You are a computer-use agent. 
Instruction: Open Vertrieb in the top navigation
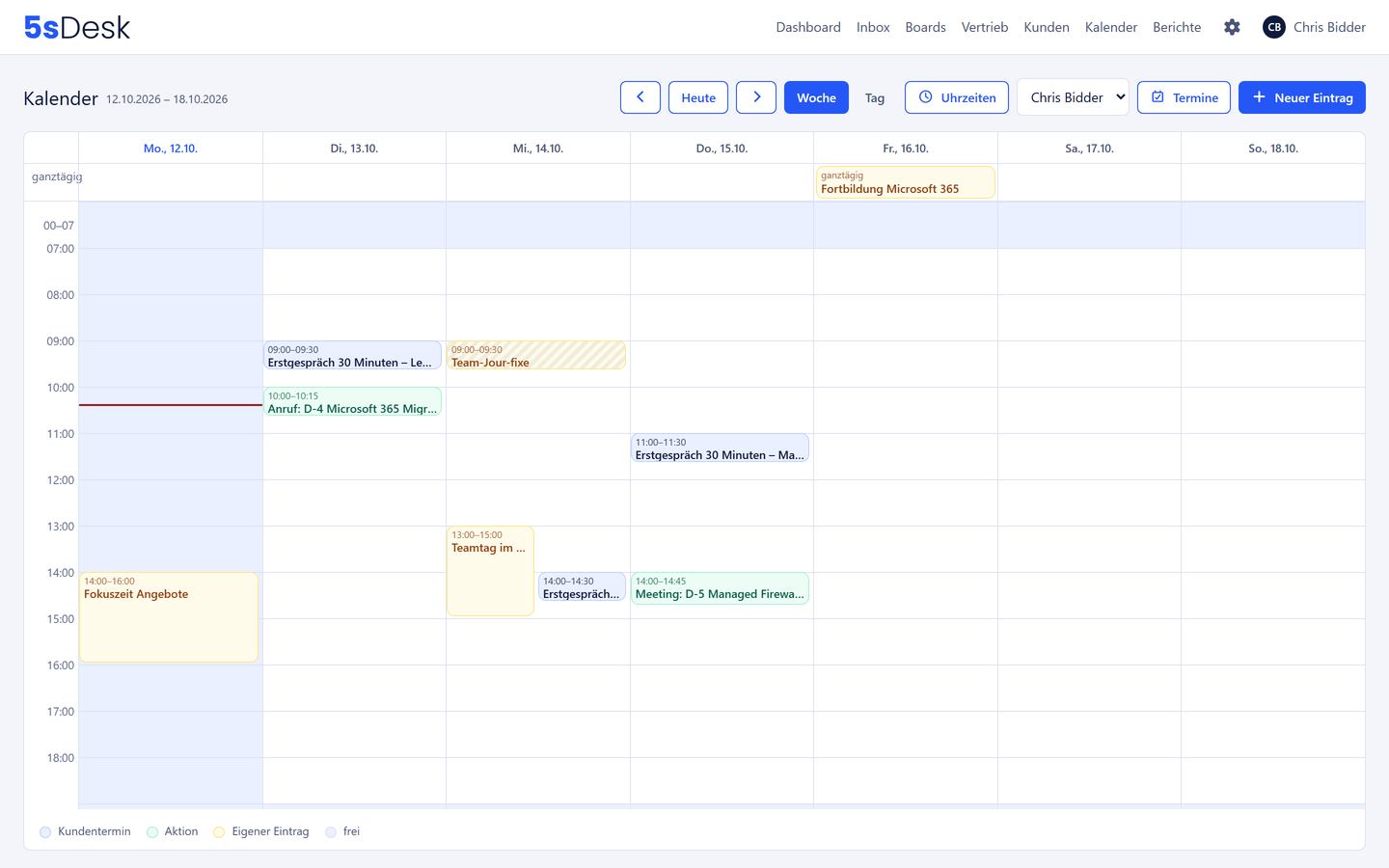[x=985, y=27]
